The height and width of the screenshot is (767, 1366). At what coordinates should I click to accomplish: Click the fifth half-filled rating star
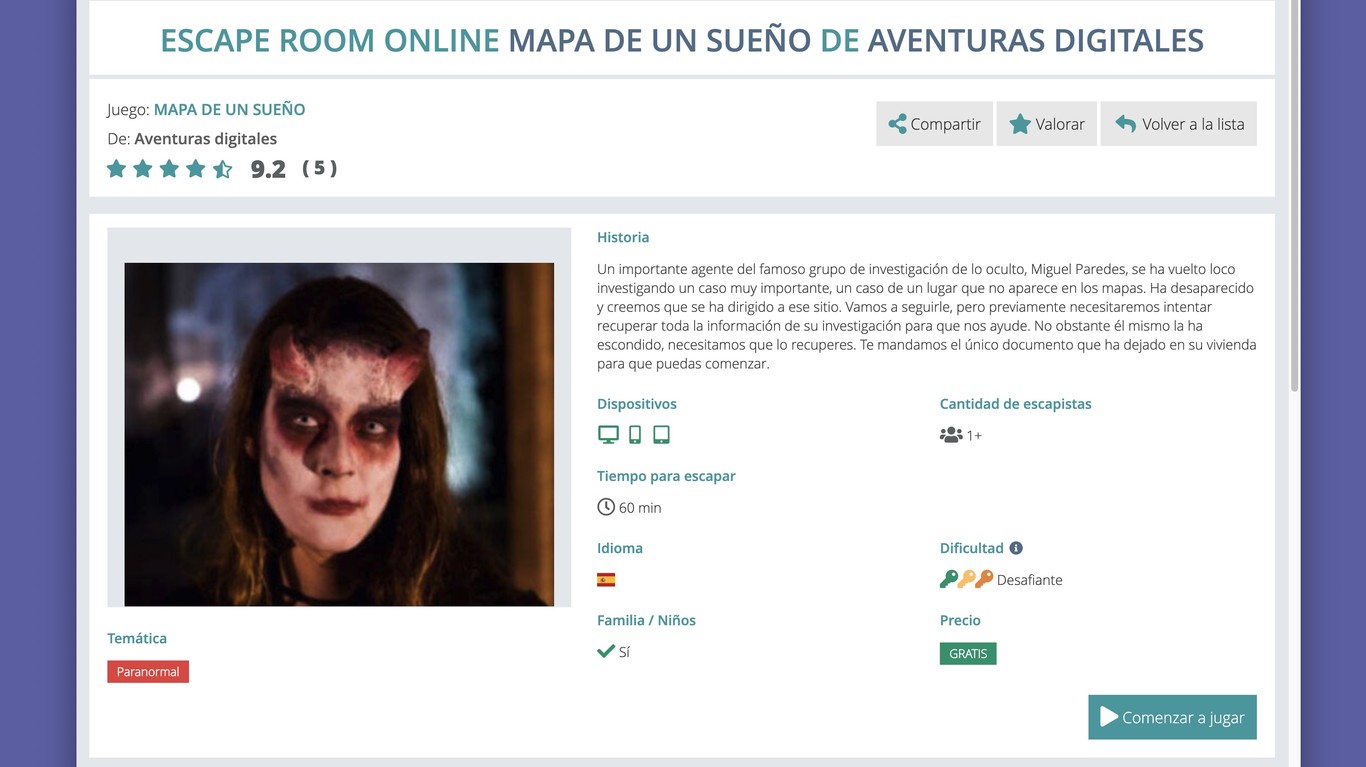click(x=222, y=169)
